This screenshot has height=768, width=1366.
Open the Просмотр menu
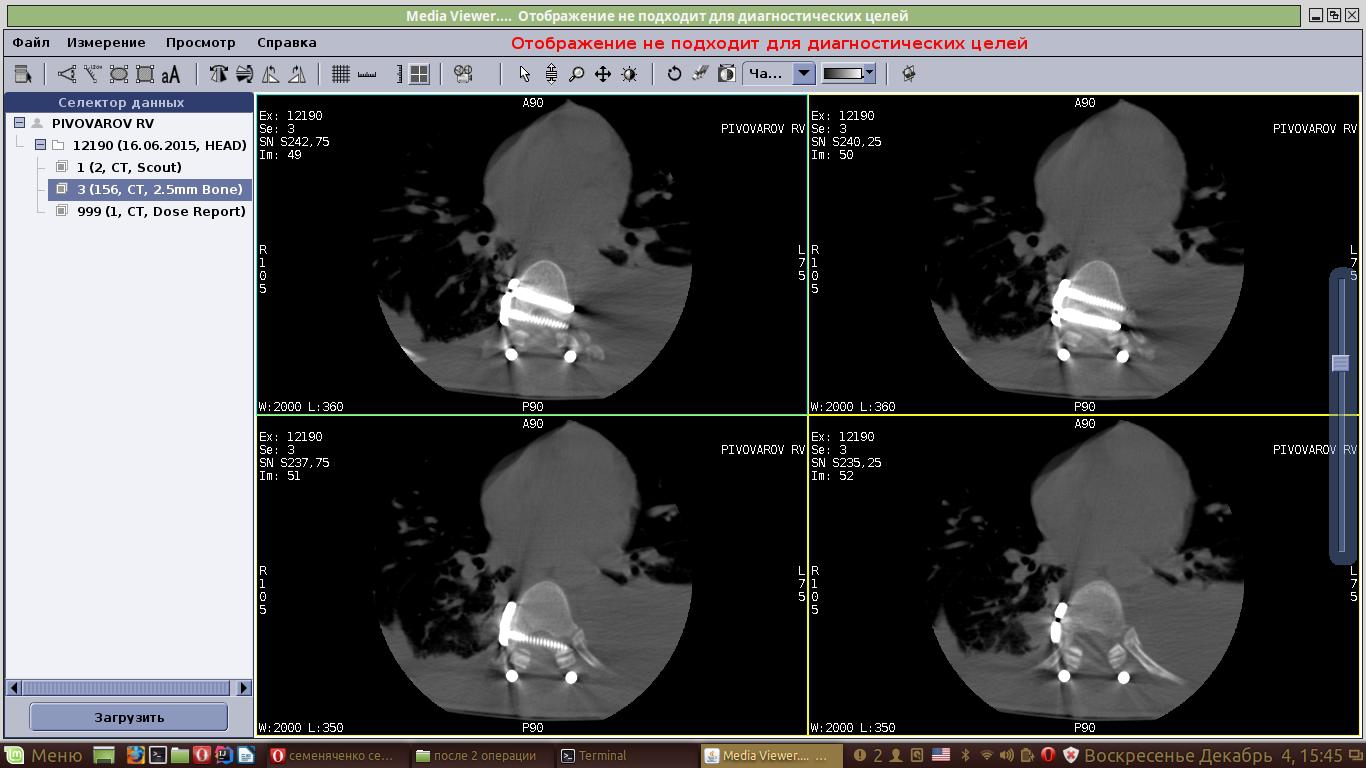(x=200, y=43)
